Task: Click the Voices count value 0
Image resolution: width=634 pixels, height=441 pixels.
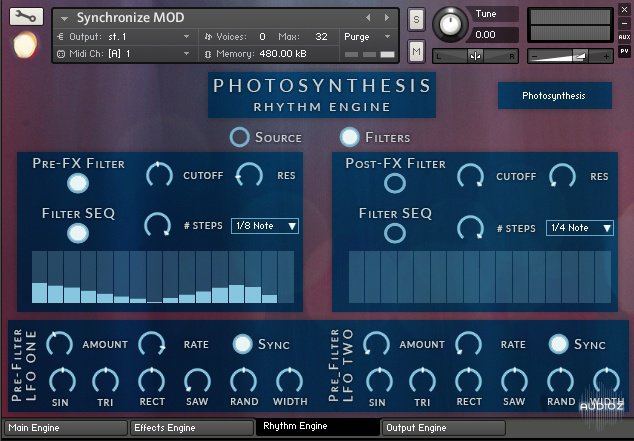Action: [x=262, y=37]
